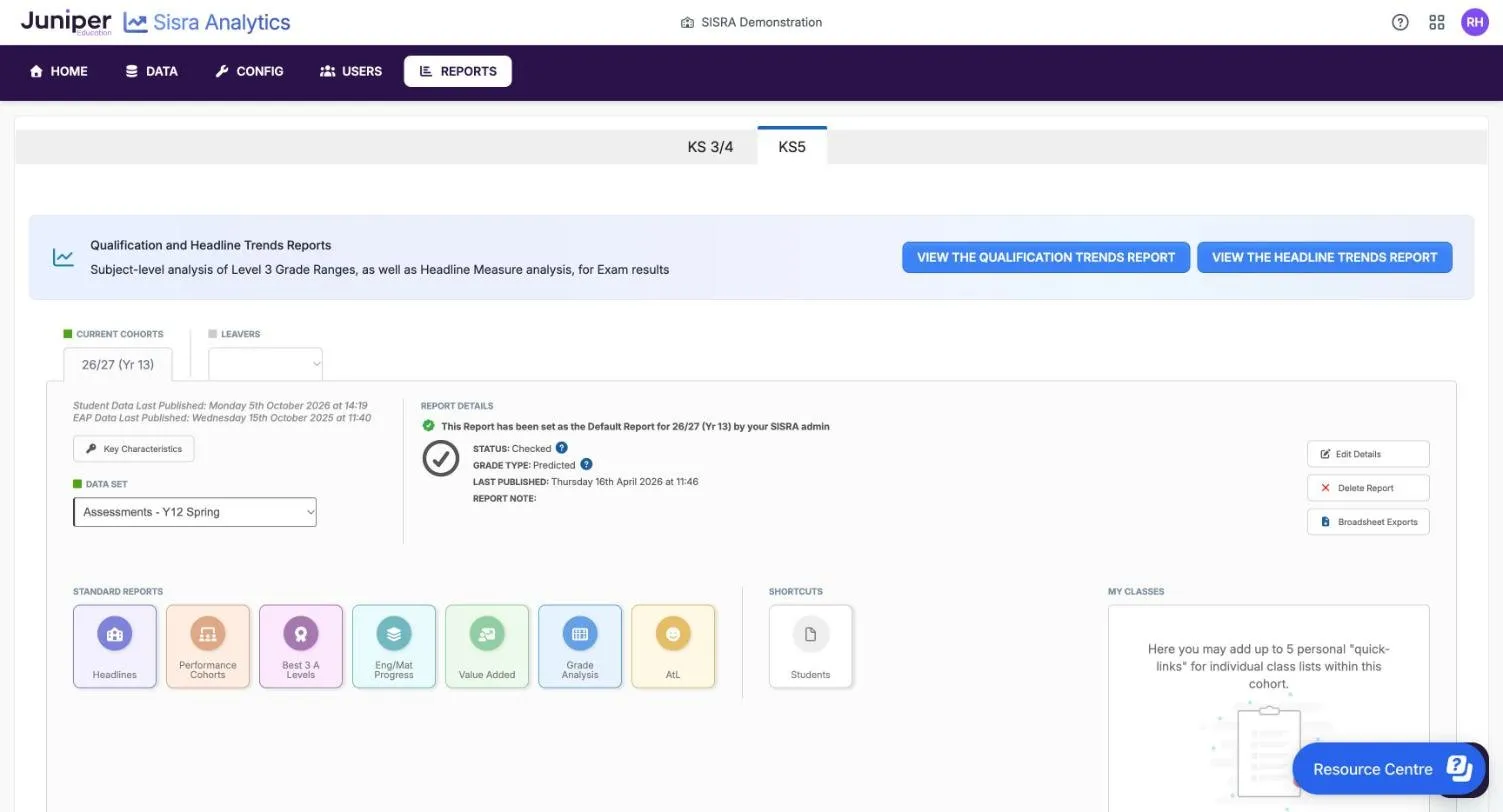The width and height of the screenshot is (1503, 812).
Task: Open the Value Added report
Action: click(487, 646)
